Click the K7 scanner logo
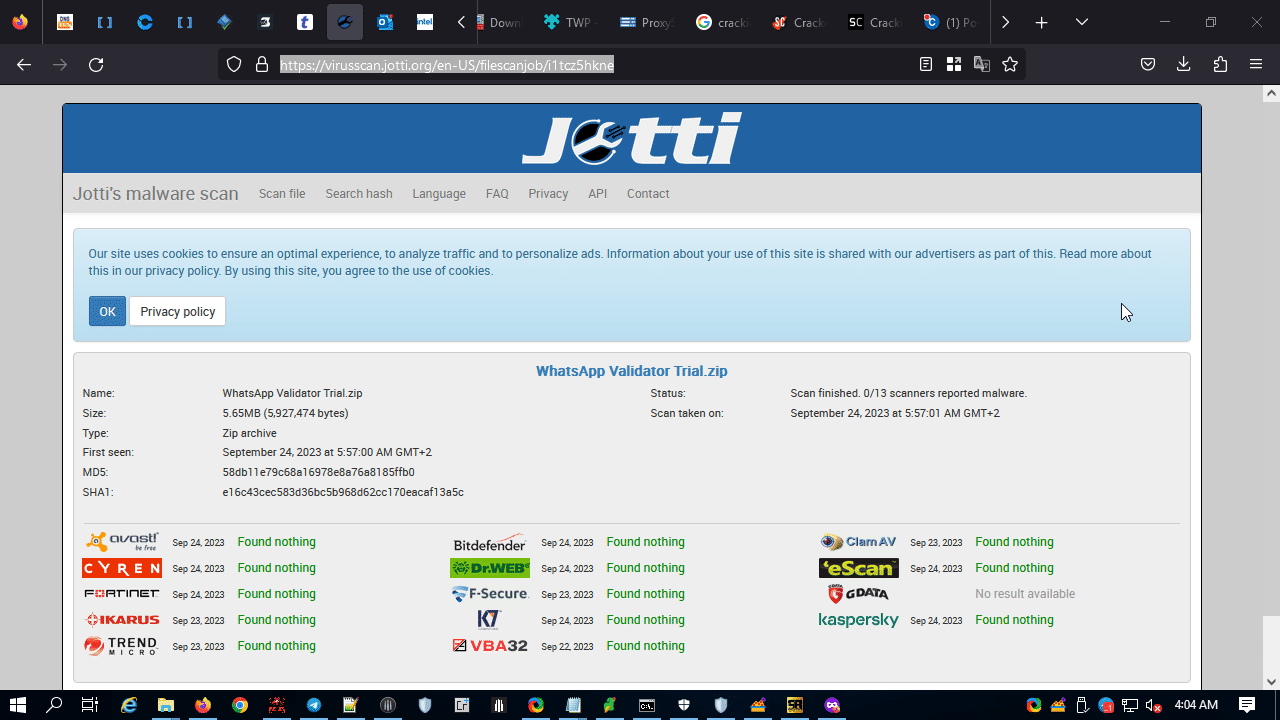 point(489,620)
